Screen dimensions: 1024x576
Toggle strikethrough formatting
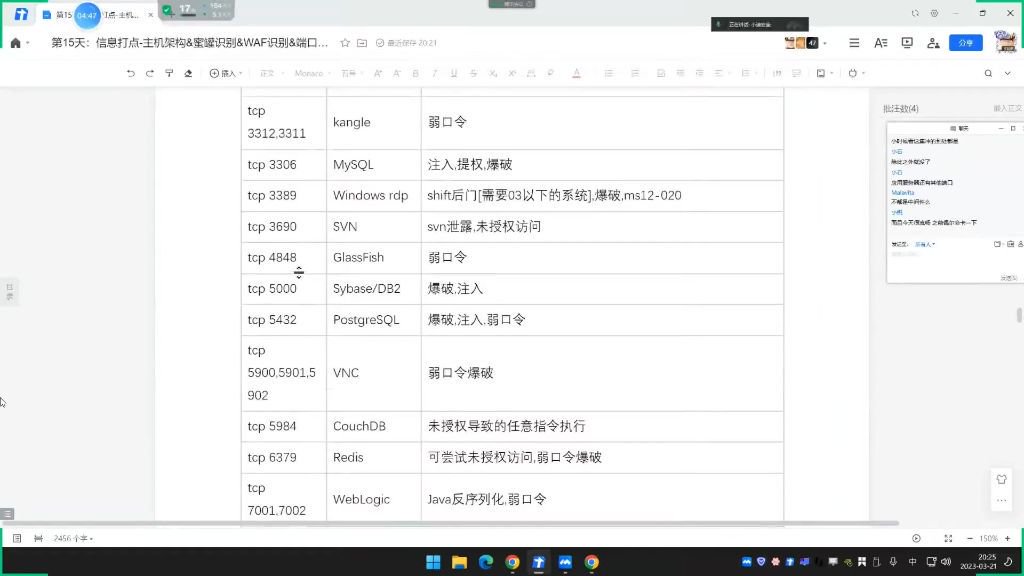473,73
